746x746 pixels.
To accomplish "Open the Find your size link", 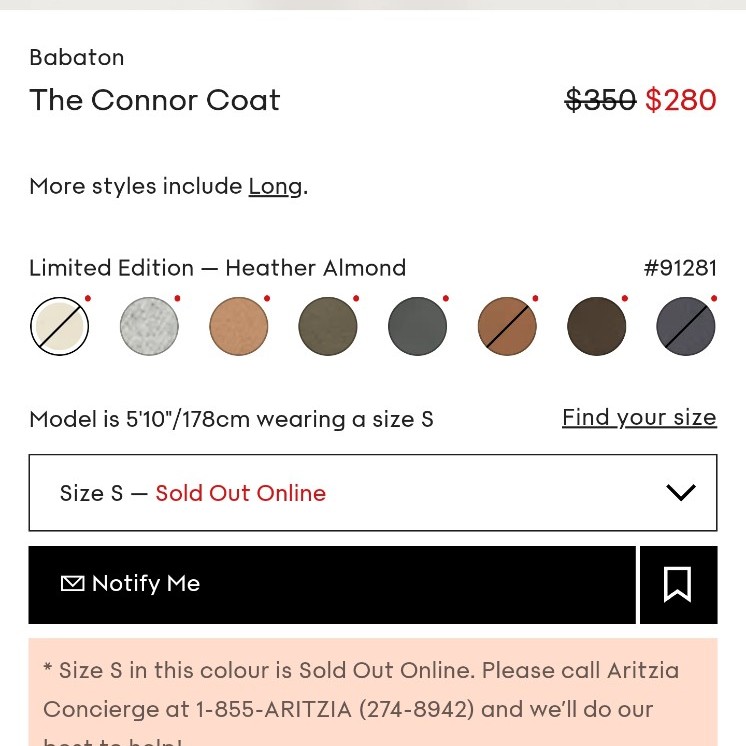I will [x=639, y=417].
